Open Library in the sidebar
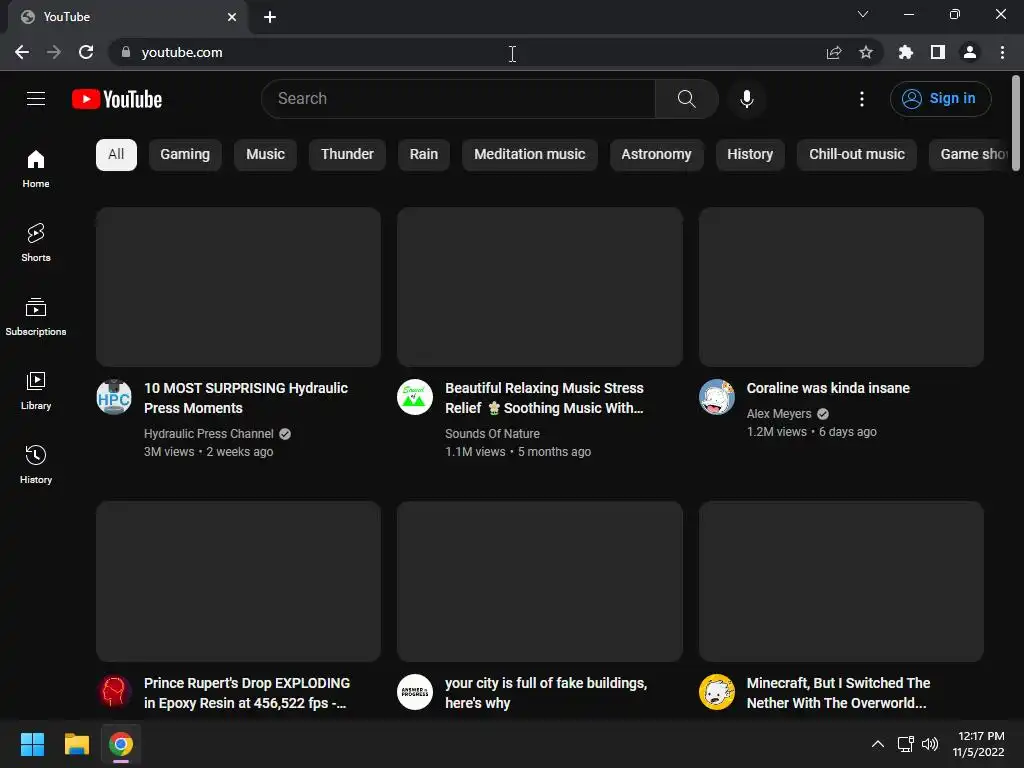The width and height of the screenshot is (1024, 768). pyautogui.click(x=36, y=391)
